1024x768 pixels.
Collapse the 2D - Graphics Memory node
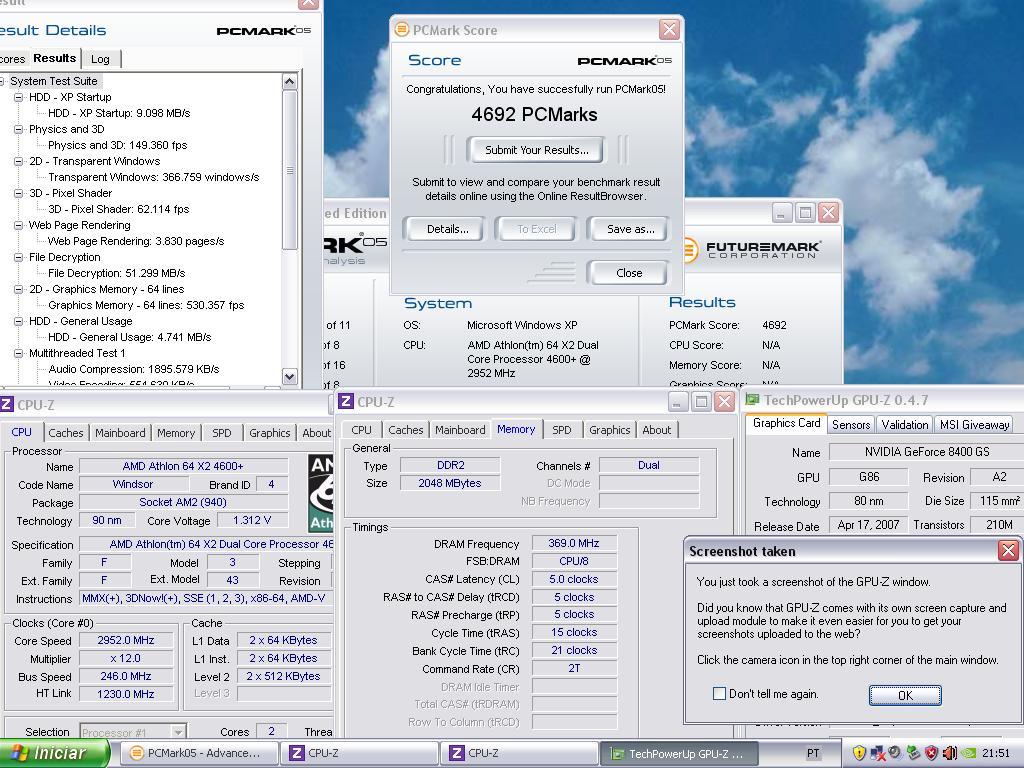(x=19, y=289)
